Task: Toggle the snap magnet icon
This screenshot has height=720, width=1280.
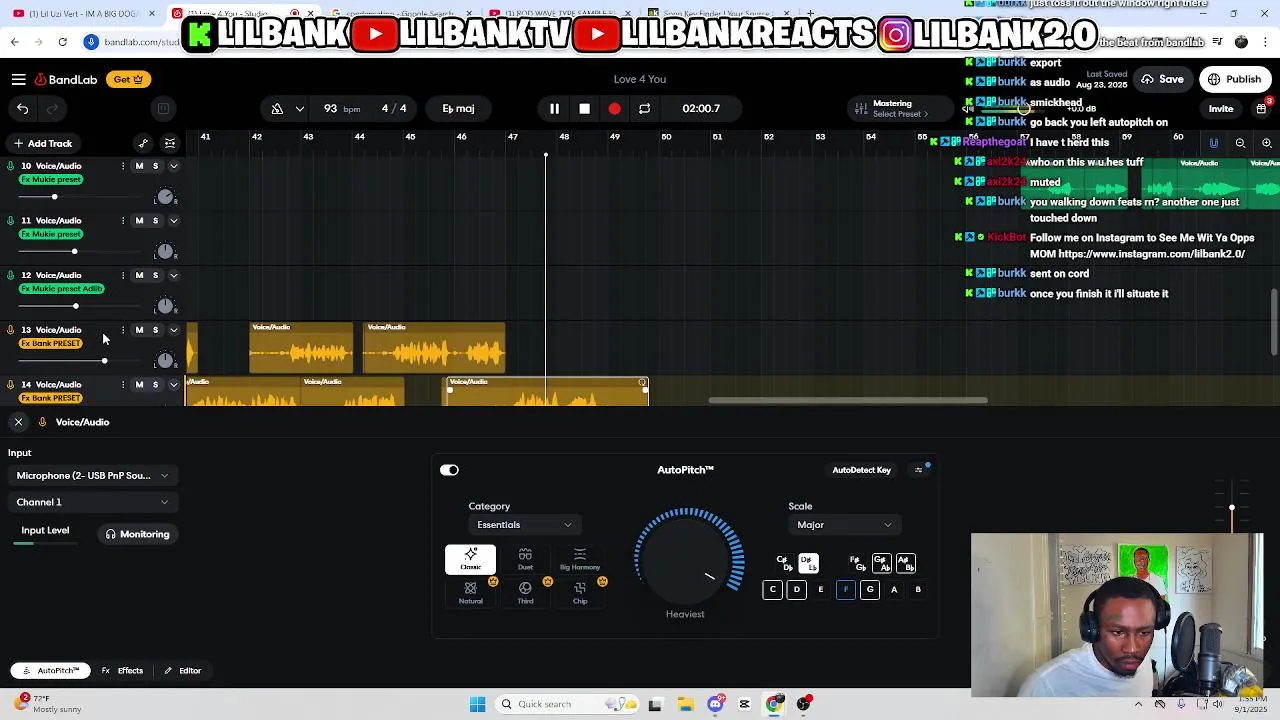Action: 1214,143
